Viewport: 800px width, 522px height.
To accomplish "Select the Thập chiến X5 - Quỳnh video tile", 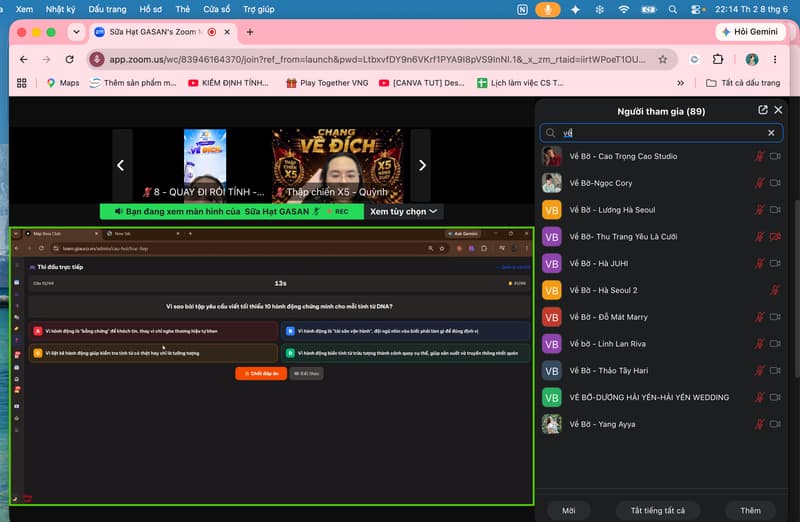I will [x=337, y=165].
